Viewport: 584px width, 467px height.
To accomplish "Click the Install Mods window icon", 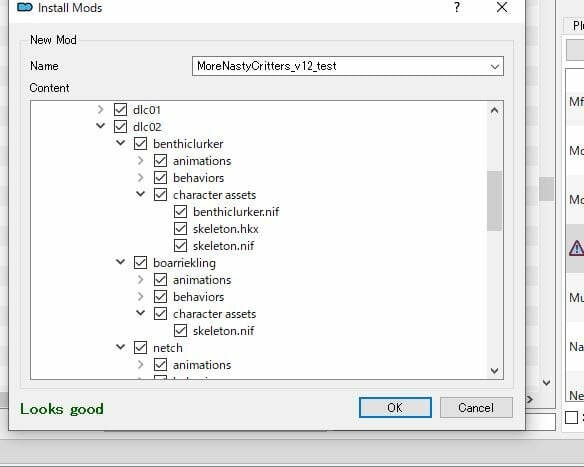I will pyautogui.click(x=25, y=7).
